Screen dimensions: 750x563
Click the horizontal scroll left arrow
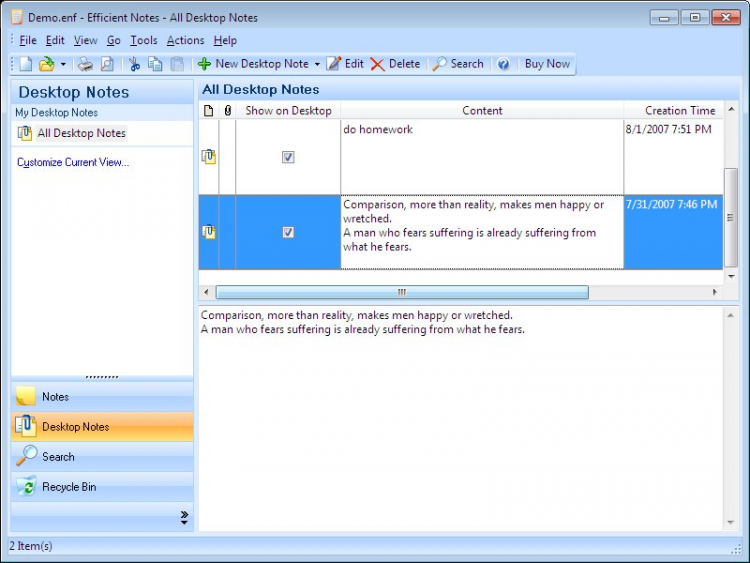(x=206, y=292)
